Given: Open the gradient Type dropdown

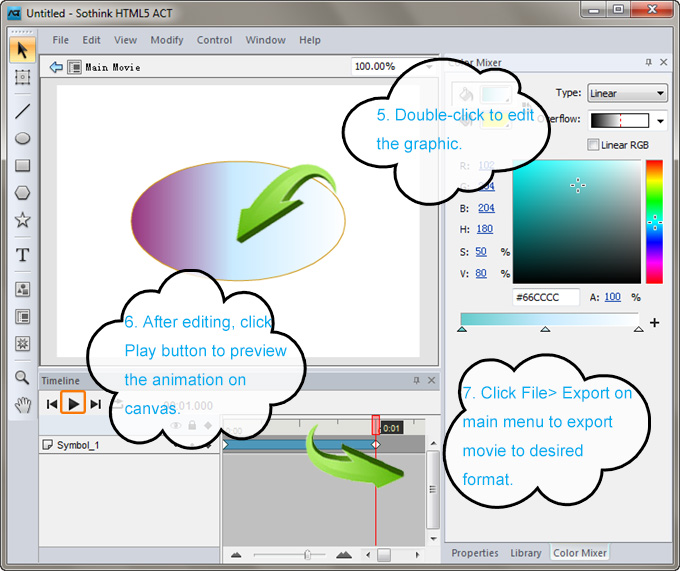Looking at the screenshot, I should click(627, 93).
